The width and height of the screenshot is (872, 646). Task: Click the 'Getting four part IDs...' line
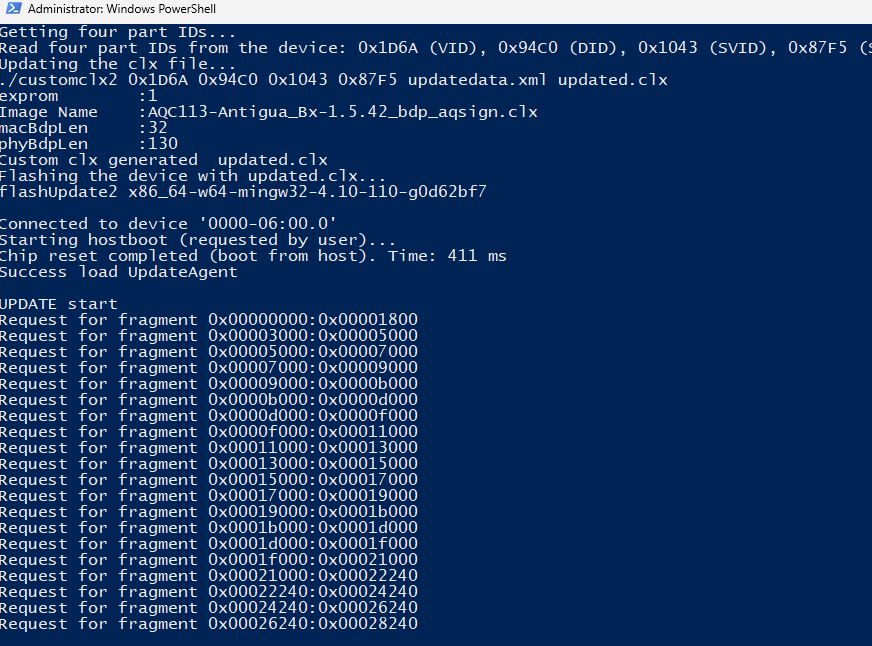118,32
